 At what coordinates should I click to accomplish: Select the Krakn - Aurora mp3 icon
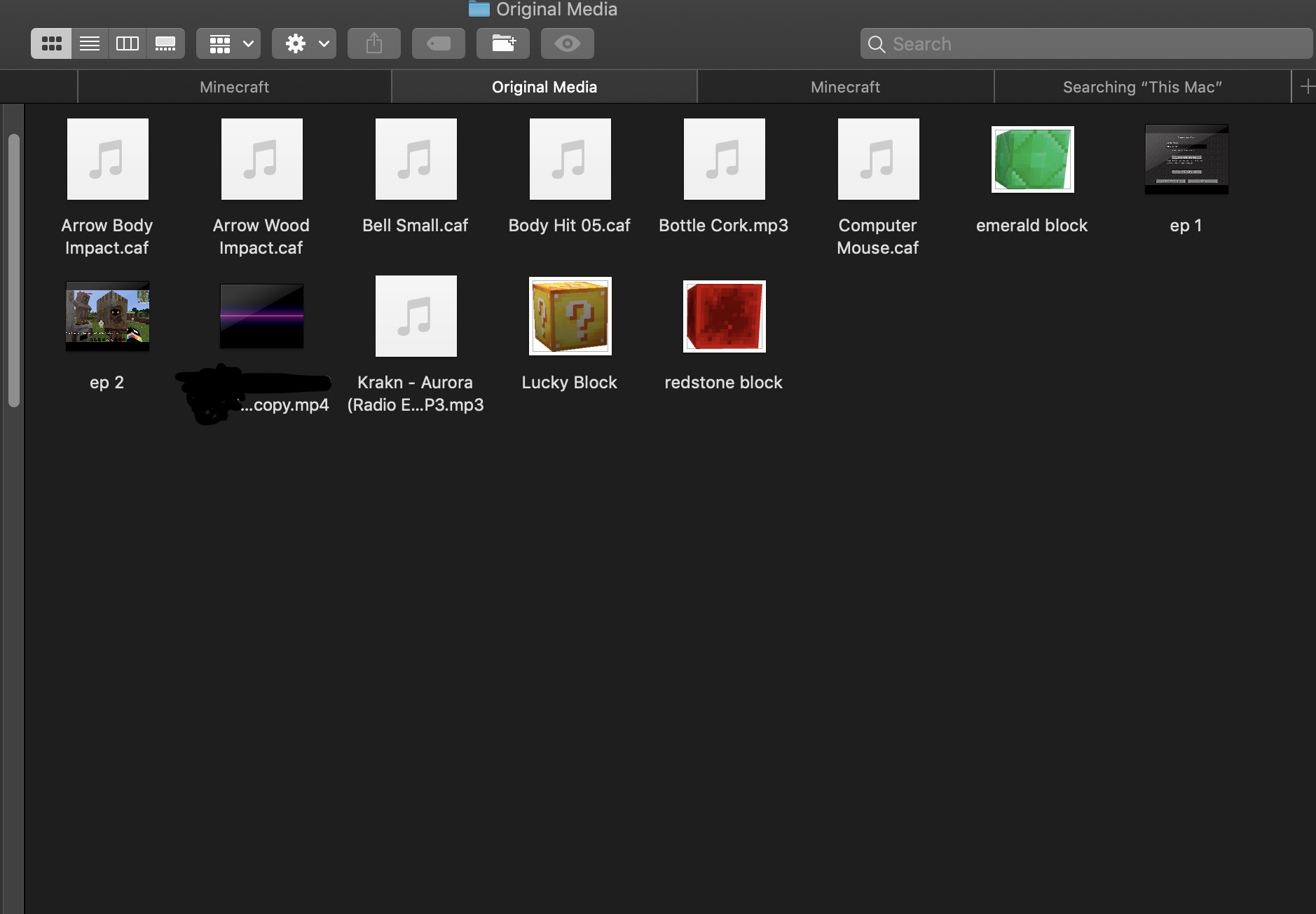coord(416,316)
